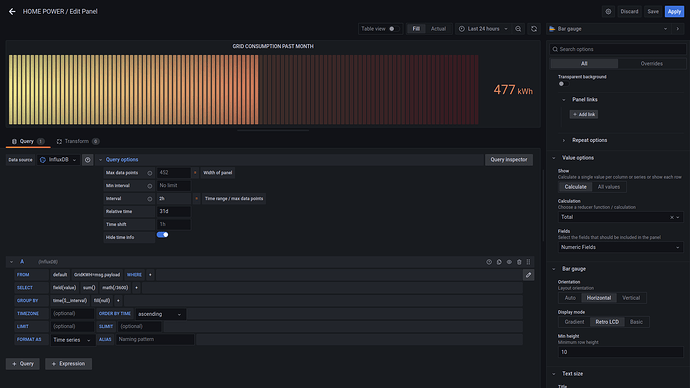Open the Bar gauge visualization dropdown
Screen dimensions: 690x388
(x=608, y=29)
